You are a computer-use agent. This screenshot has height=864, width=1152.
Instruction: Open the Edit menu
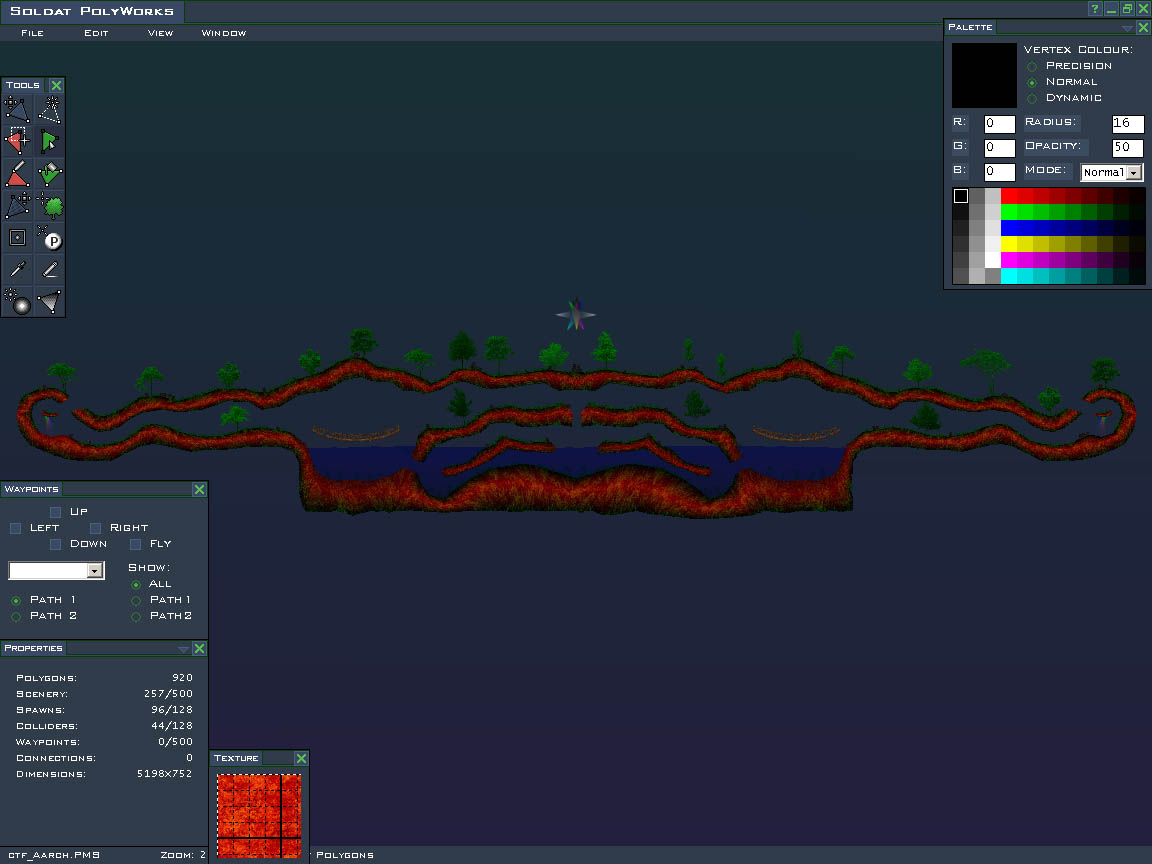[96, 33]
